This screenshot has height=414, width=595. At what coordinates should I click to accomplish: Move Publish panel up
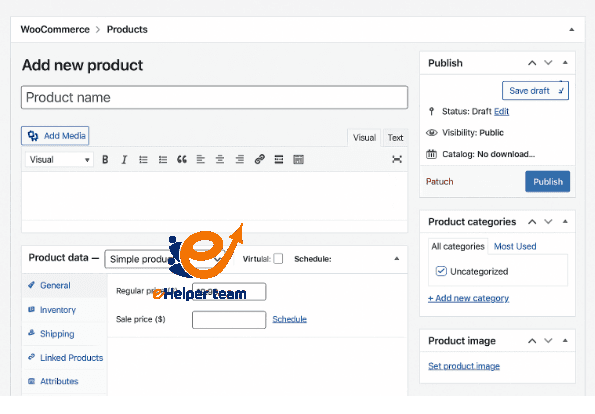coord(532,63)
